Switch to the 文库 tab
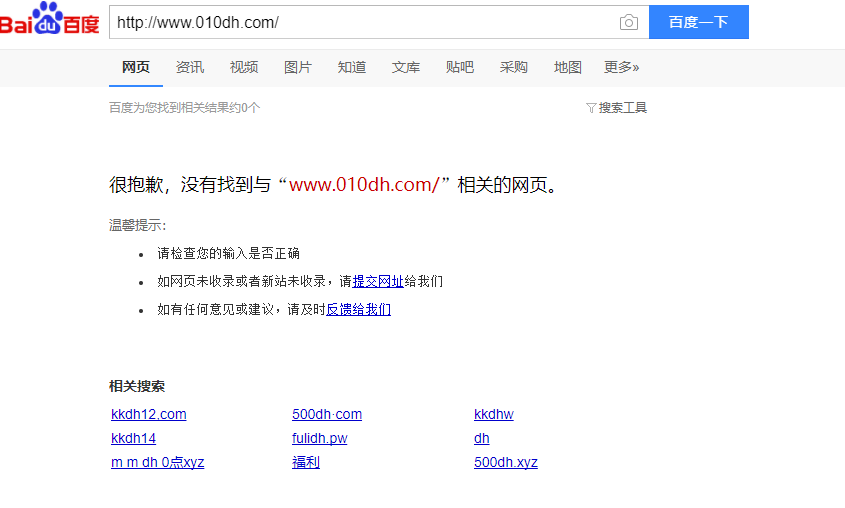Viewport: 845px width, 508px height. point(406,67)
